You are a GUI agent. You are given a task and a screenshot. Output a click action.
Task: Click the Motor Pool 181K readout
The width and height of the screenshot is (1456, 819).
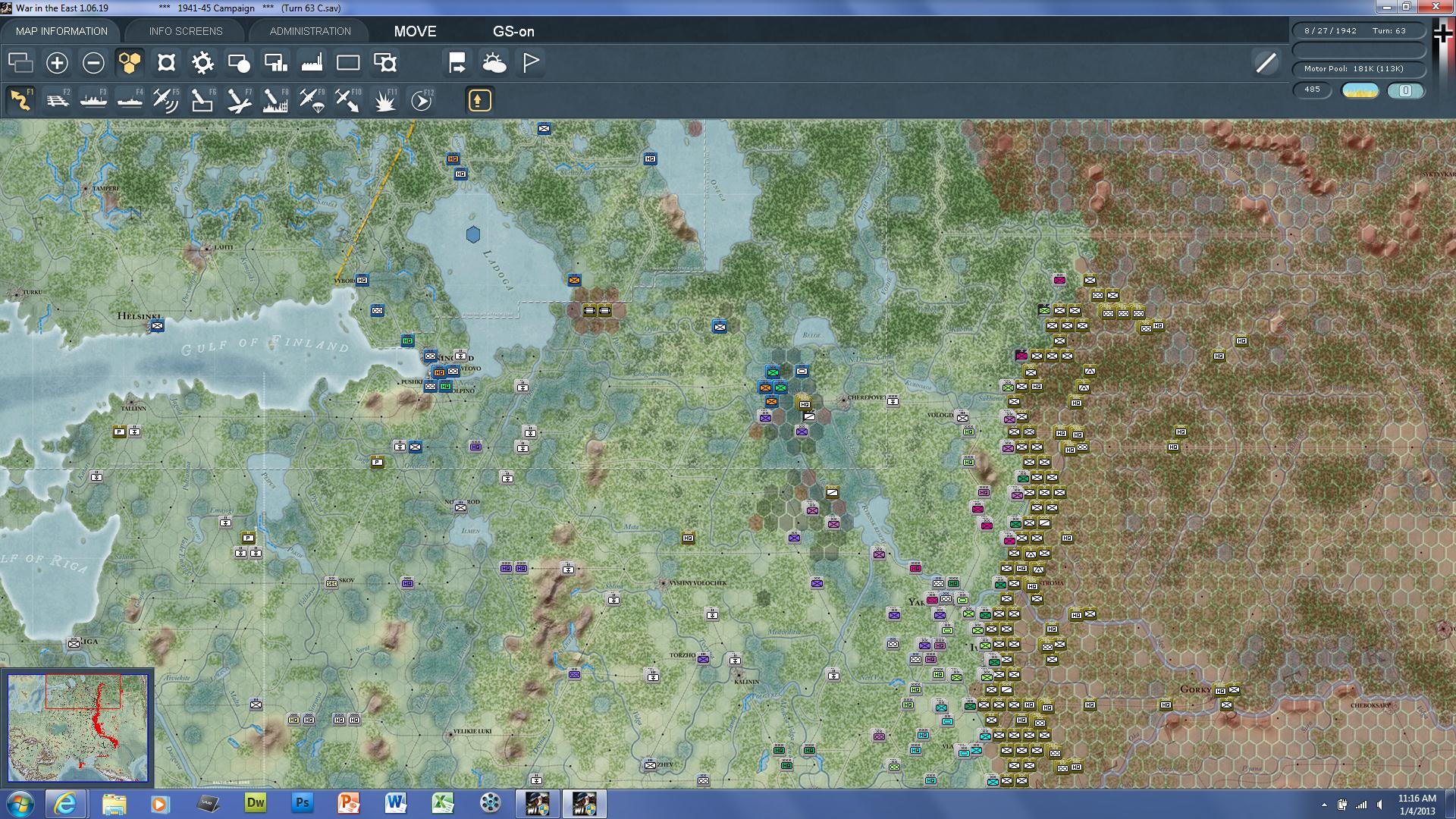(1359, 69)
